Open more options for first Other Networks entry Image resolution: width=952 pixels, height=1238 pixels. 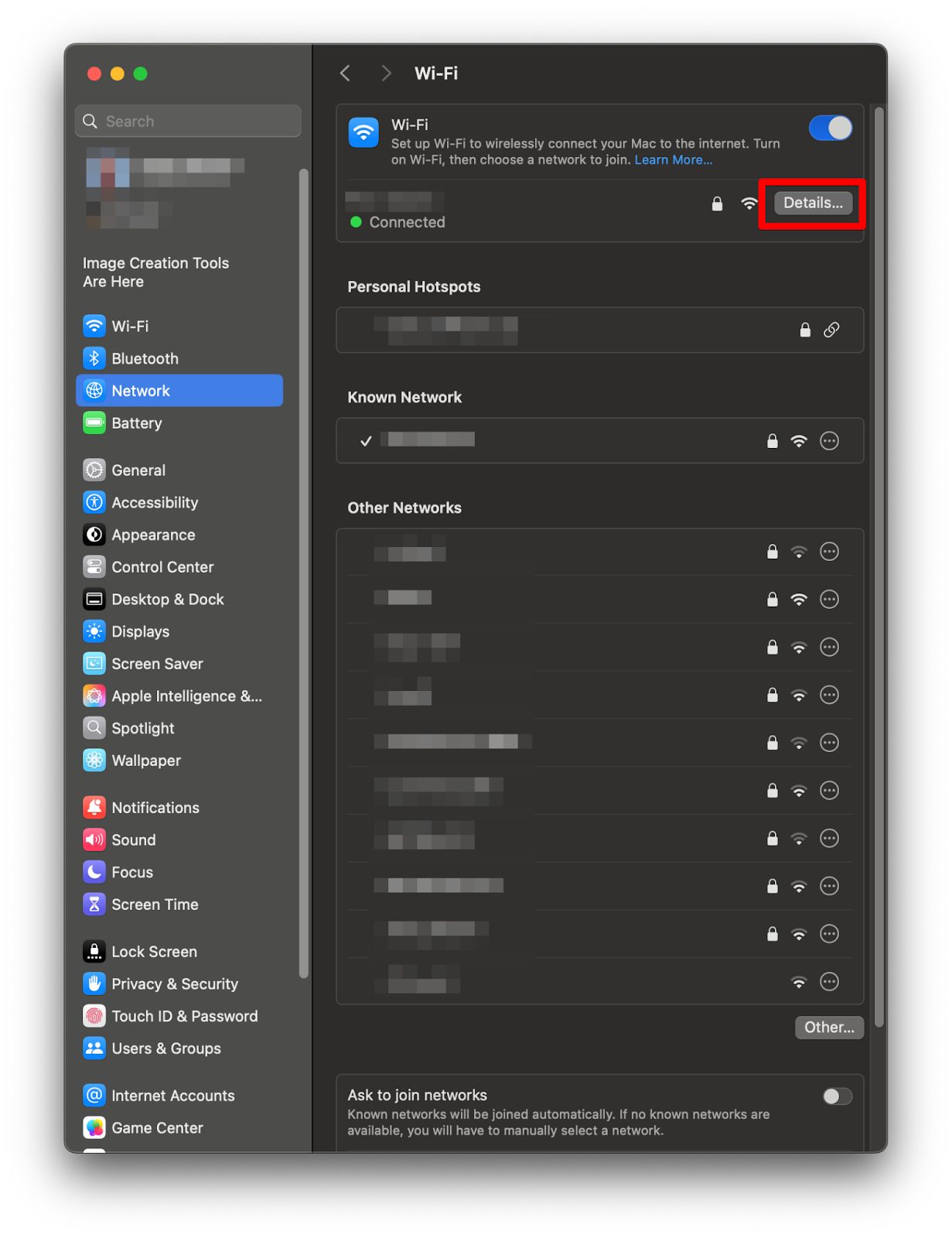pos(829,552)
